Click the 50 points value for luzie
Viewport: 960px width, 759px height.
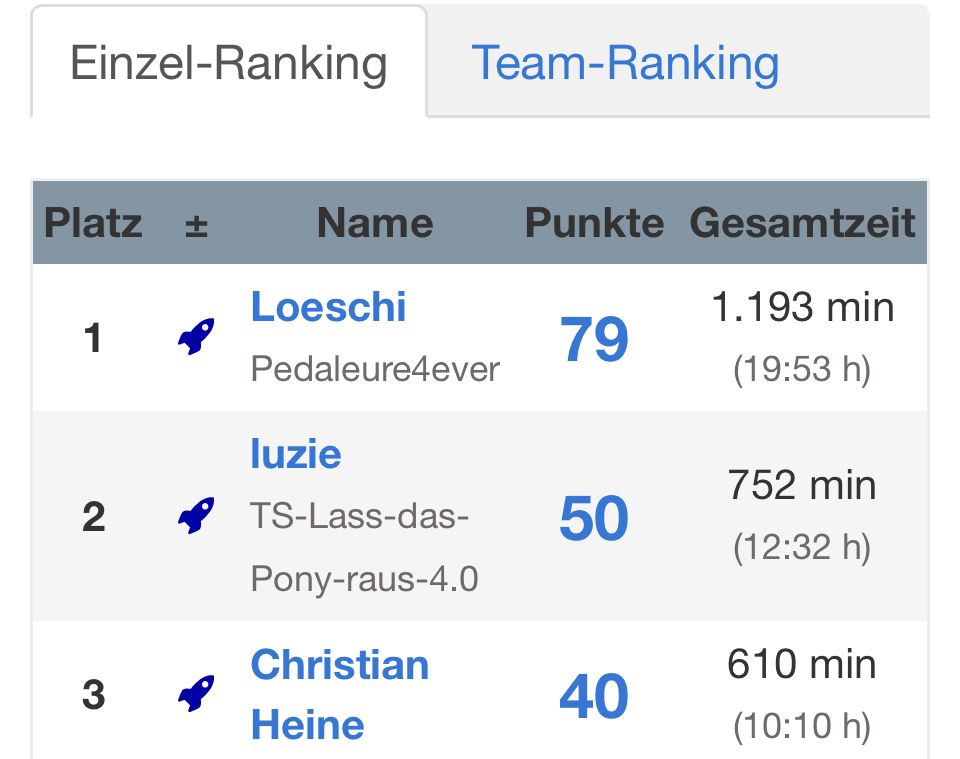594,518
